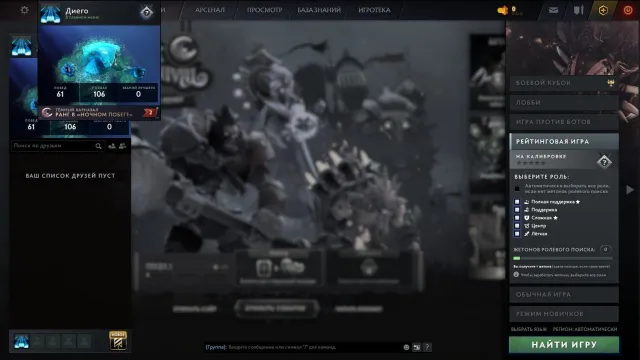
Task: Click the gold Dota Plus hexagon icon
Action: coord(603,10)
